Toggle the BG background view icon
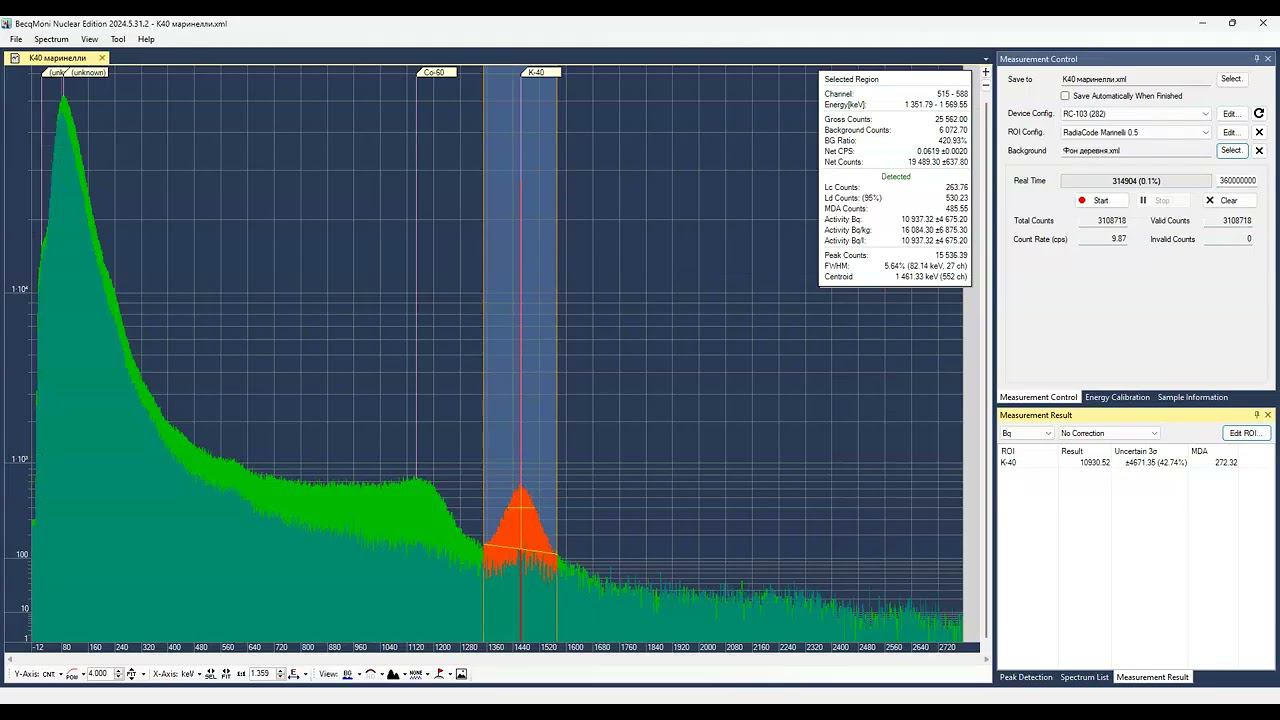 coord(348,674)
